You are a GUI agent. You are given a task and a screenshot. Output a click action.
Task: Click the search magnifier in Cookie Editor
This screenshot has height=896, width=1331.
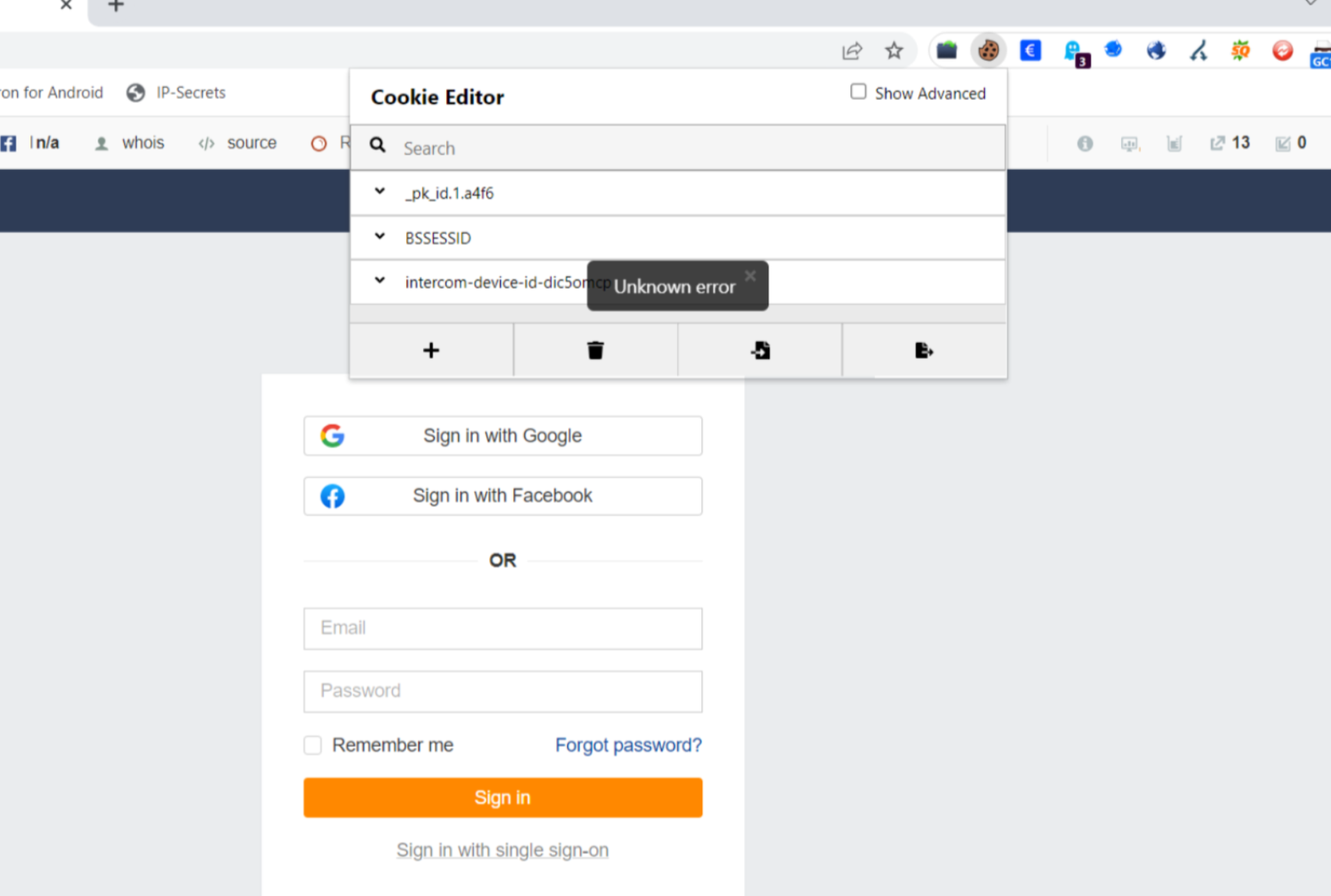[x=378, y=145]
